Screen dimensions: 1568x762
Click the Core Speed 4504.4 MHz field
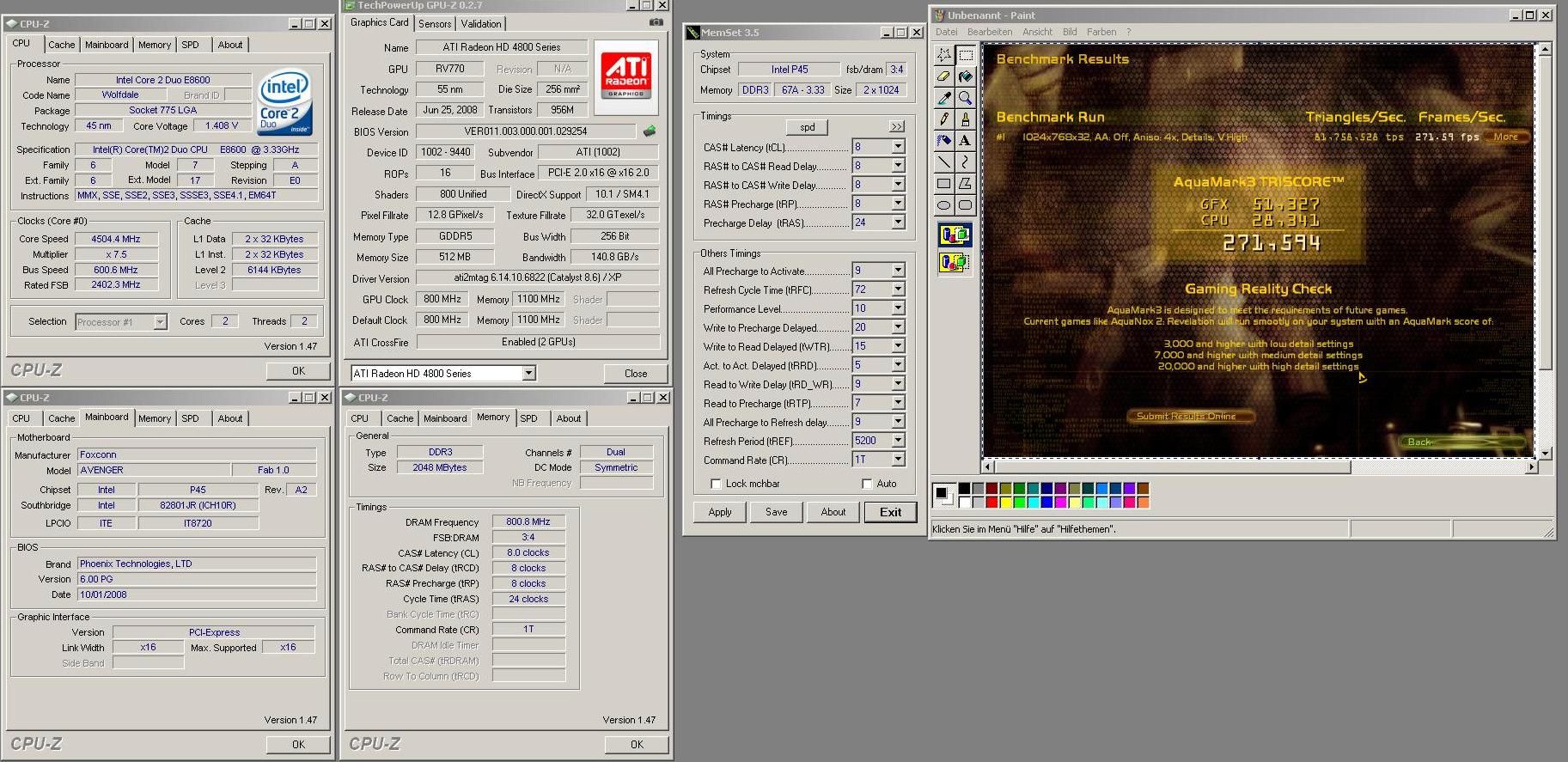(118, 239)
